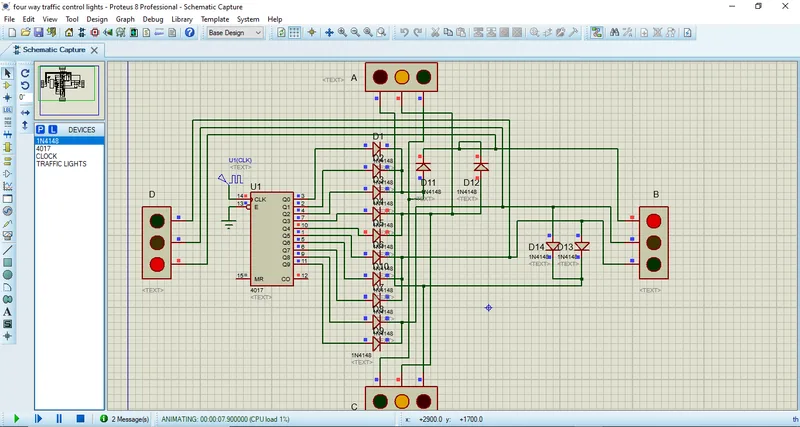Click traffic light B component
This screenshot has width=800, height=427.
(x=654, y=243)
